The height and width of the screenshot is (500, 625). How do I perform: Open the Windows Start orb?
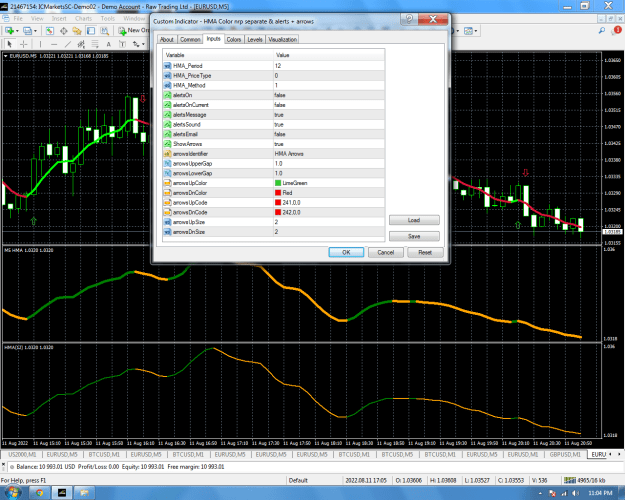pos(12,492)
